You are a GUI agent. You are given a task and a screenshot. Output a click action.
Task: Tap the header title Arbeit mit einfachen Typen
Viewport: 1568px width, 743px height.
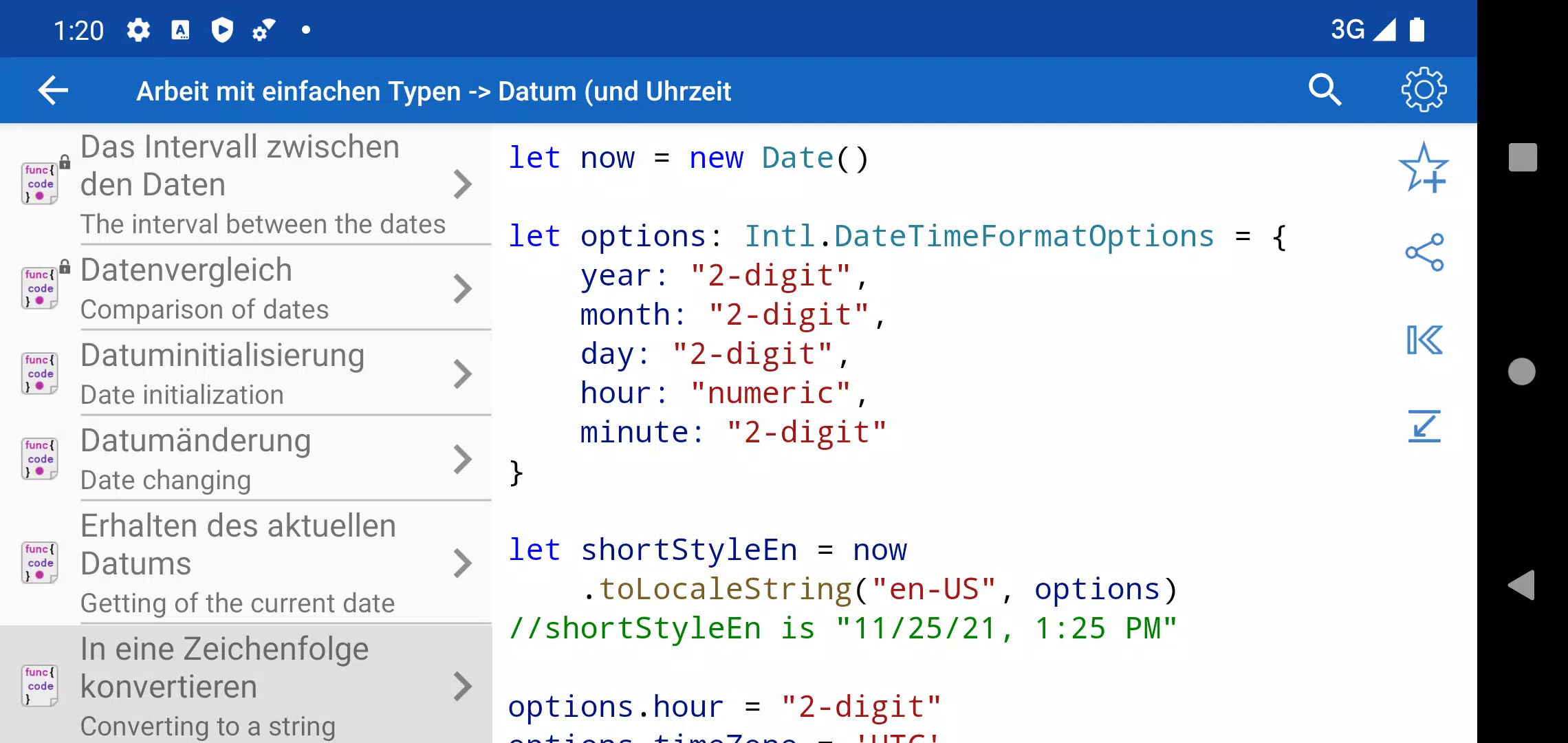click(433, 91)
